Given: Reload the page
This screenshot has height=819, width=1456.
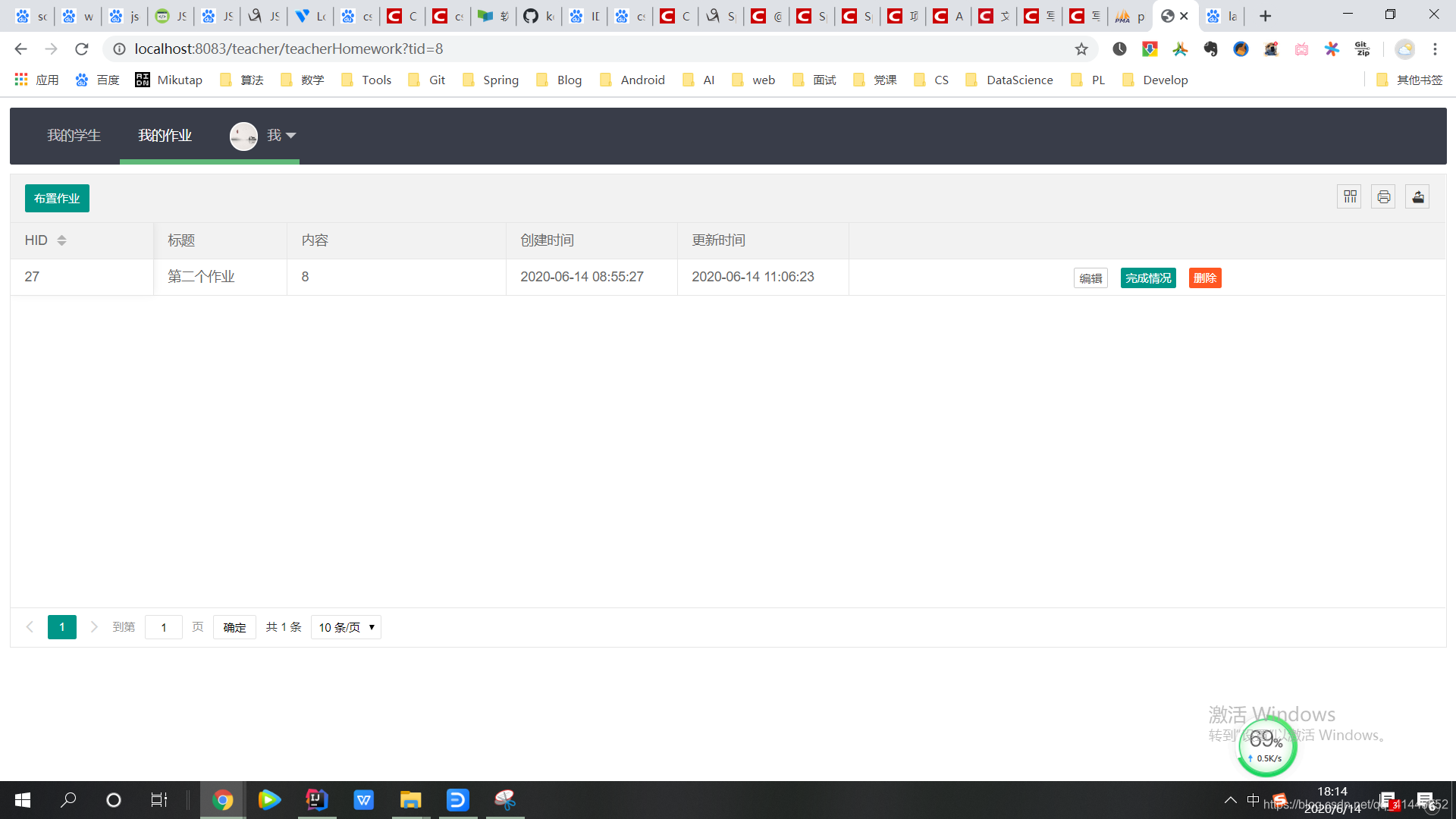Looking at the screenshot, I should [x=82, y=49].
